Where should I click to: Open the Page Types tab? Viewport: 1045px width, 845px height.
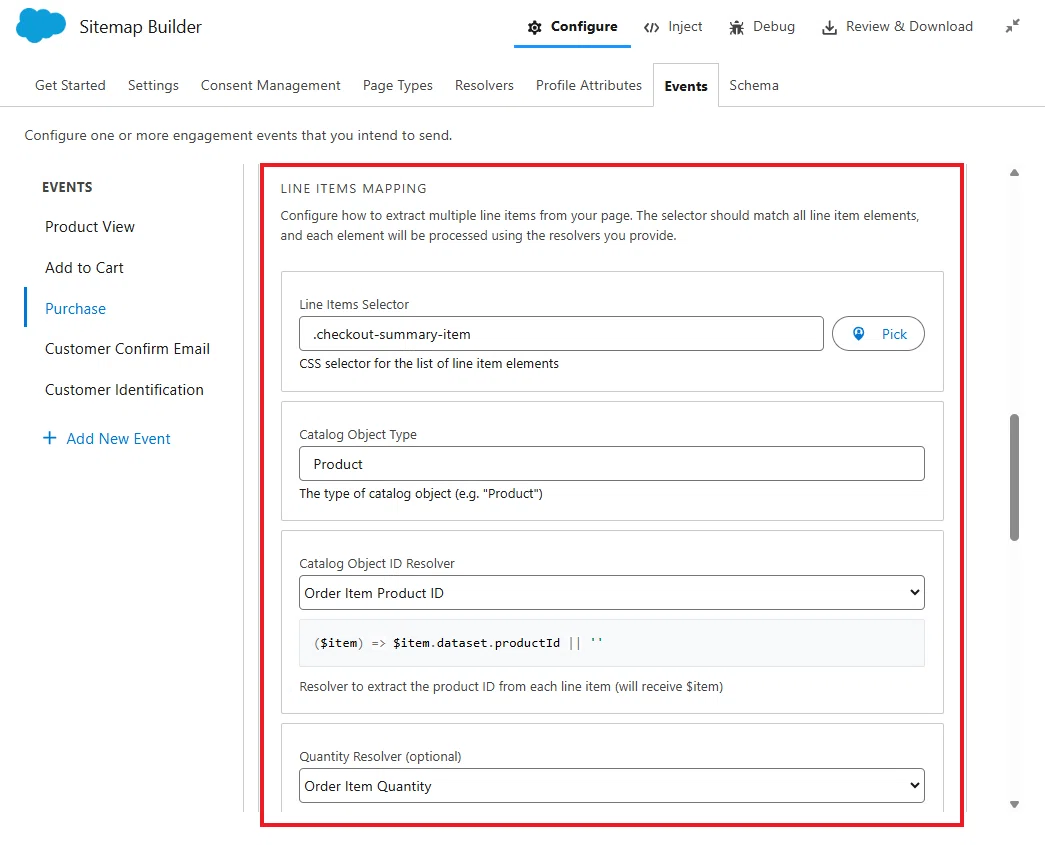click(x=398, y=85)
